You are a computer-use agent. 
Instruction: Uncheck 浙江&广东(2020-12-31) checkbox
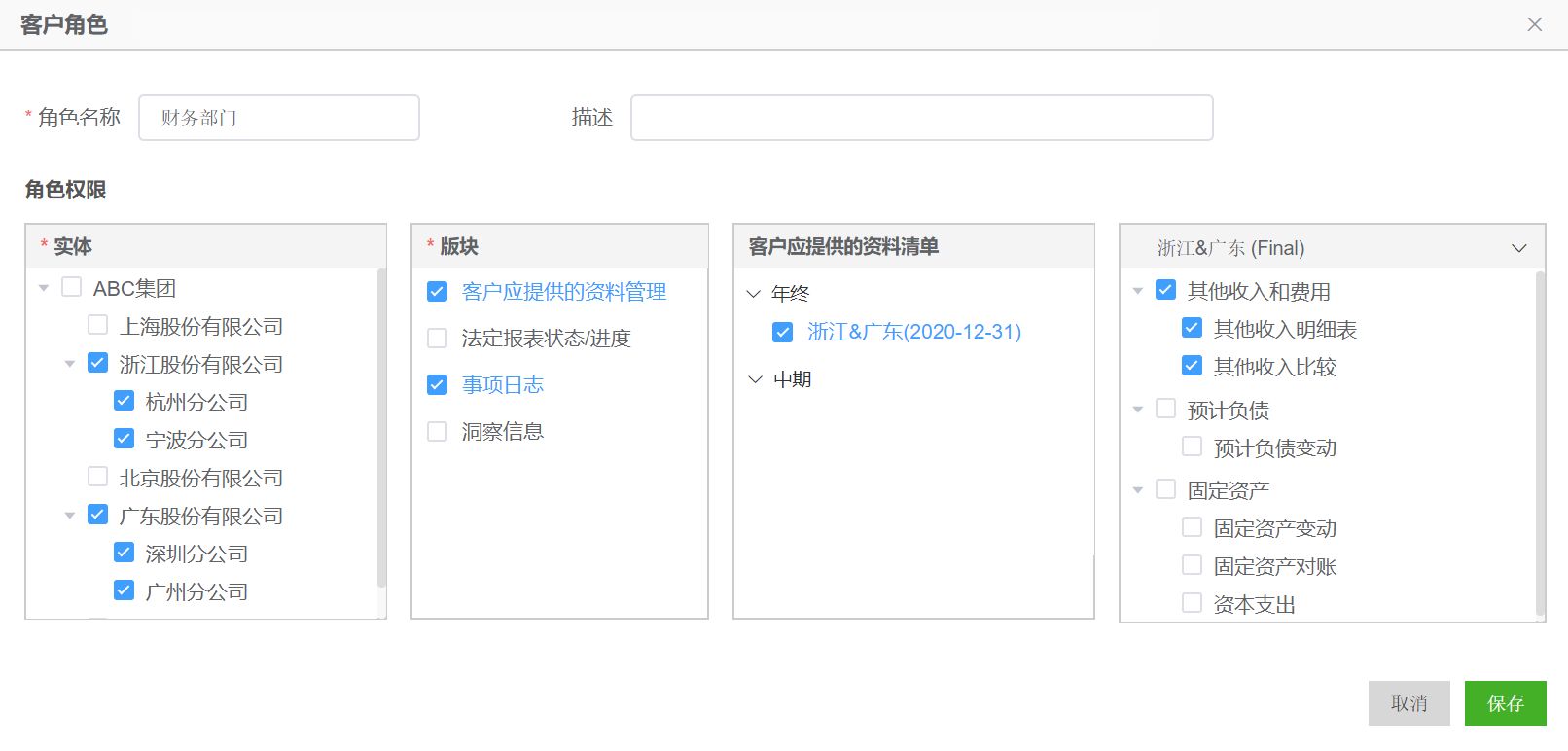[x=783, y=333]
